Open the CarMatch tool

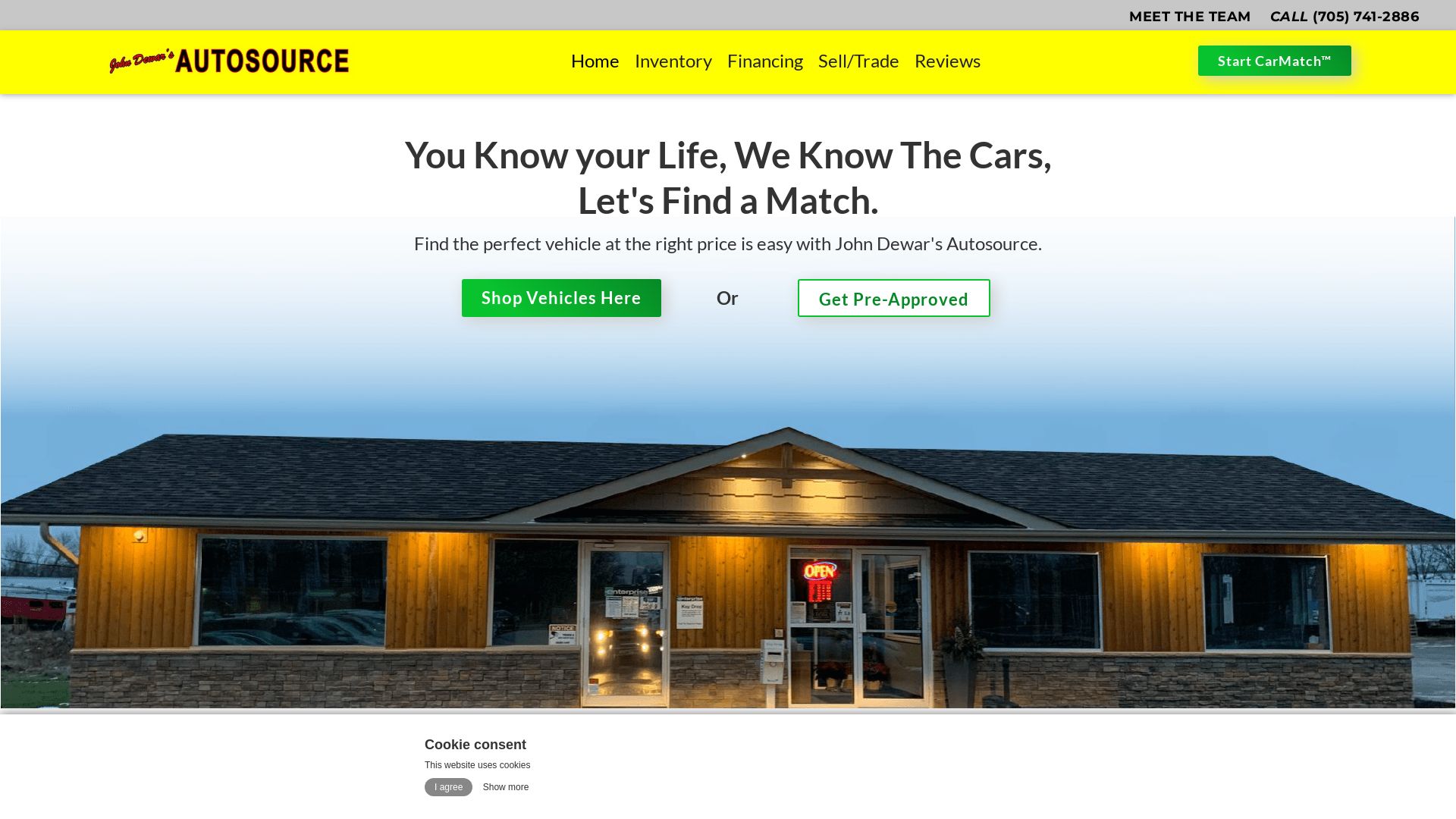click(1275, 60)
